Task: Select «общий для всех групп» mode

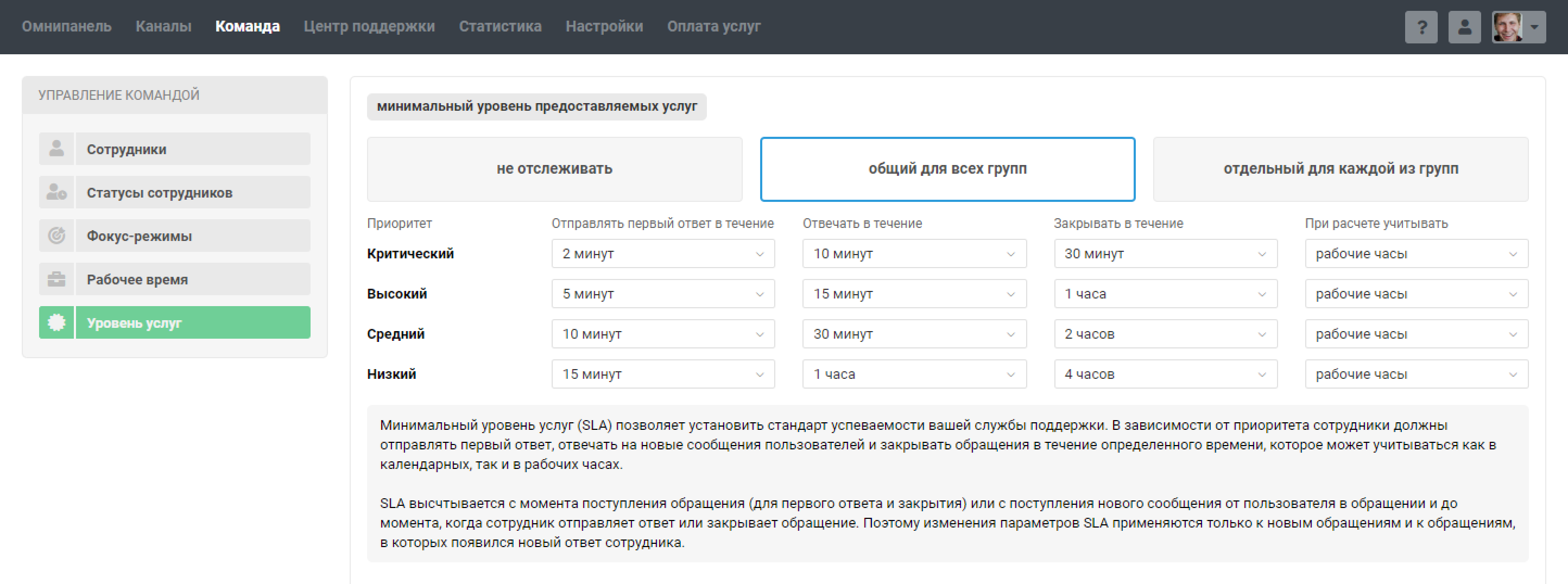Action: pos(946,169)
